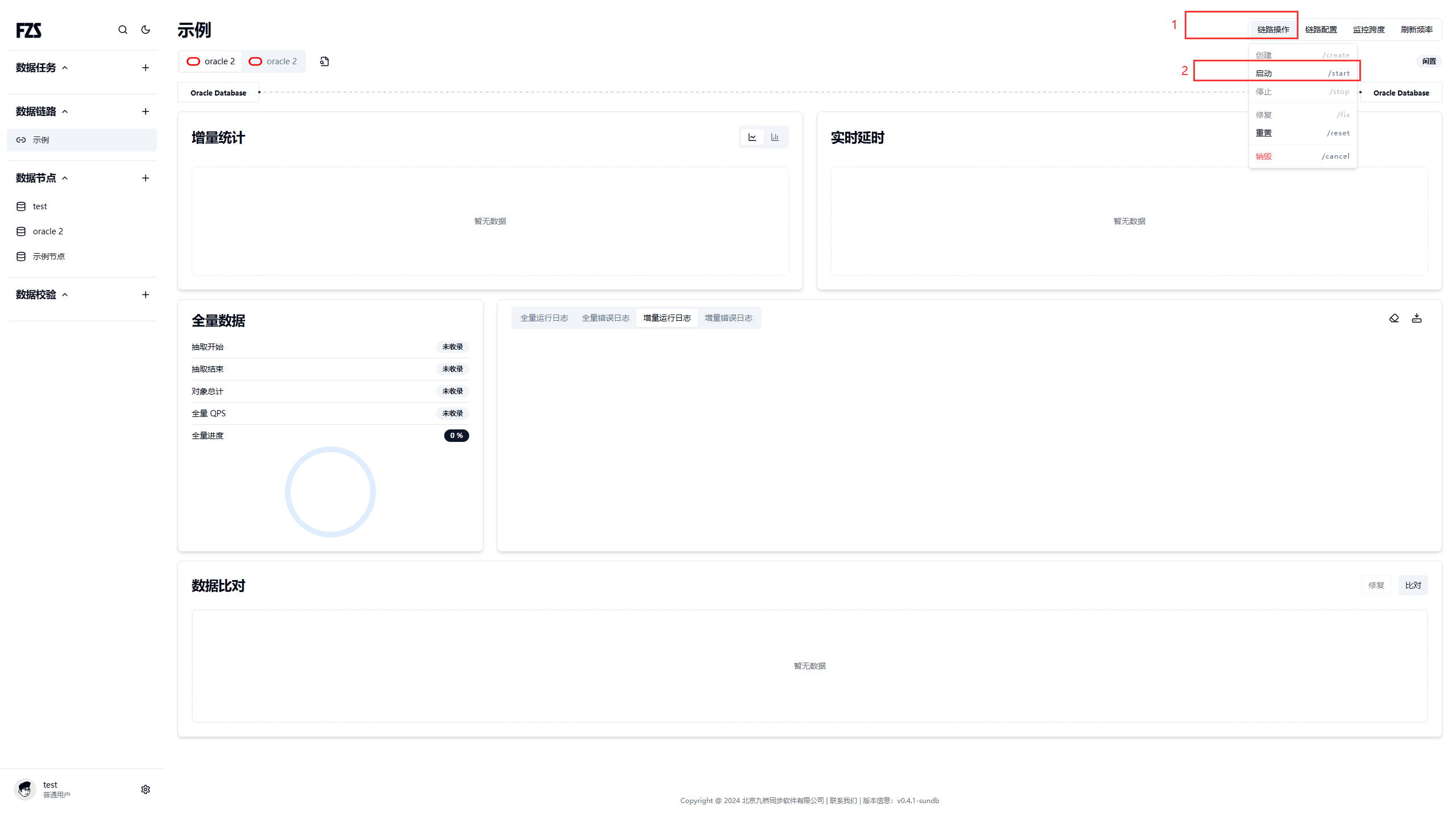Click plus icon next to 数据节点
The image size is (1456, 819).
[x=146, y=178]
